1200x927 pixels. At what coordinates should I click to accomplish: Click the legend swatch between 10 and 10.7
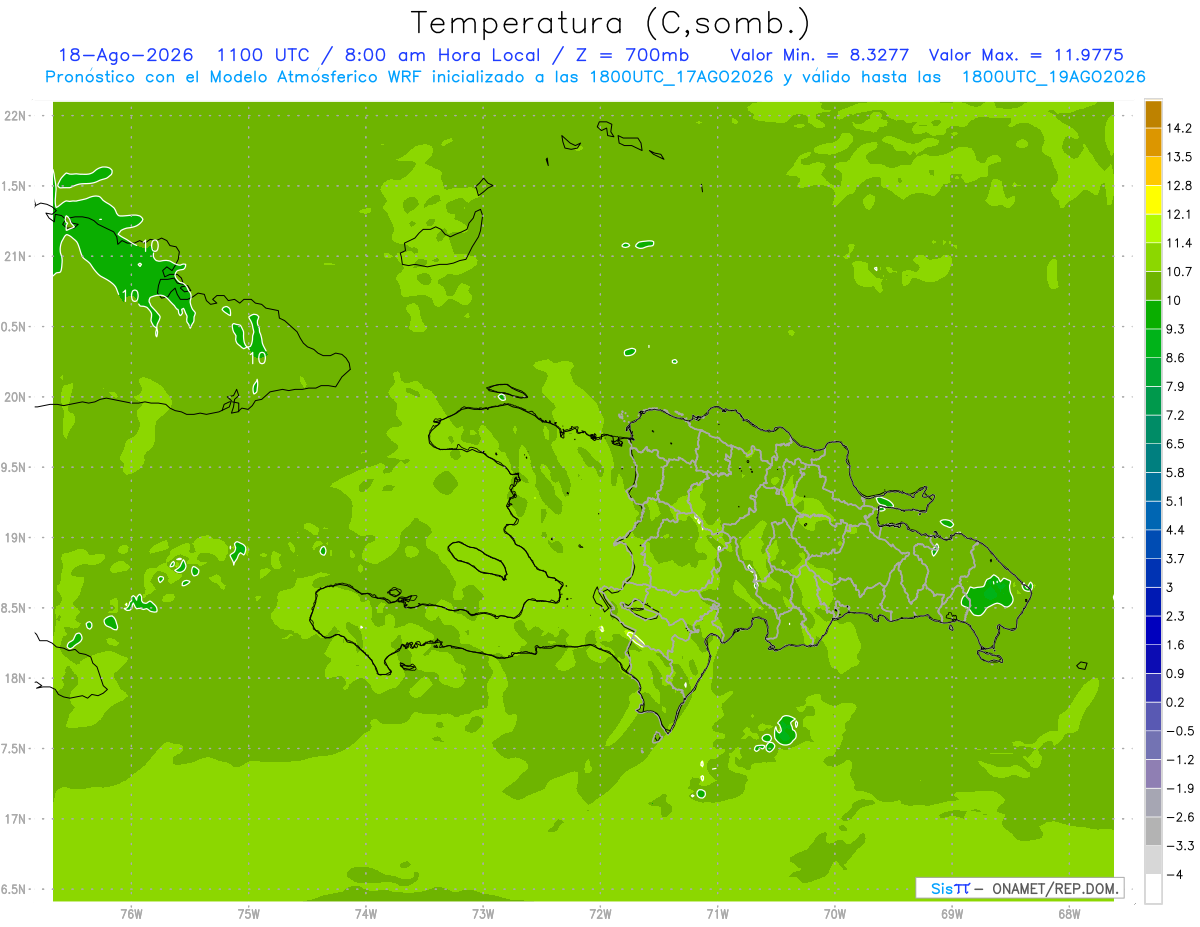tap(1153, 286)
